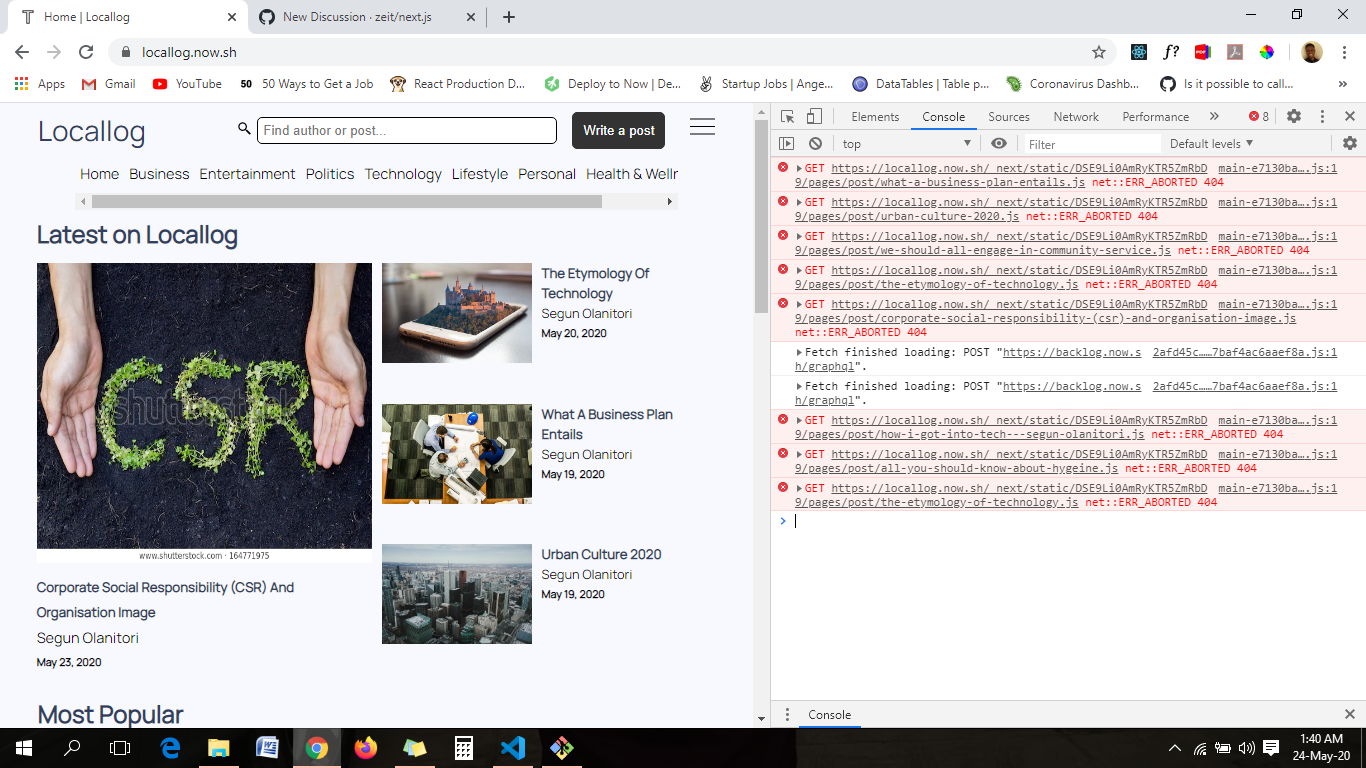The height and width of the screenshot is (768, 1366).
Task: Close the Home | Locallog tab
Action: coord(232,17)
